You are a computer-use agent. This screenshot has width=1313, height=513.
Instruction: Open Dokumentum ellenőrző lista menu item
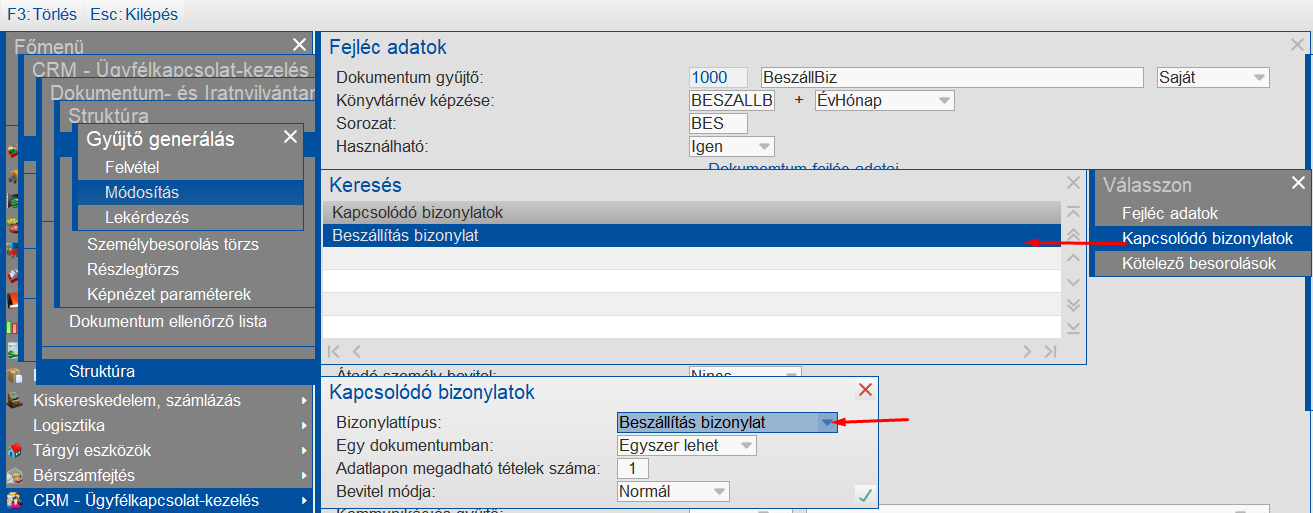[x=168, y=322]
